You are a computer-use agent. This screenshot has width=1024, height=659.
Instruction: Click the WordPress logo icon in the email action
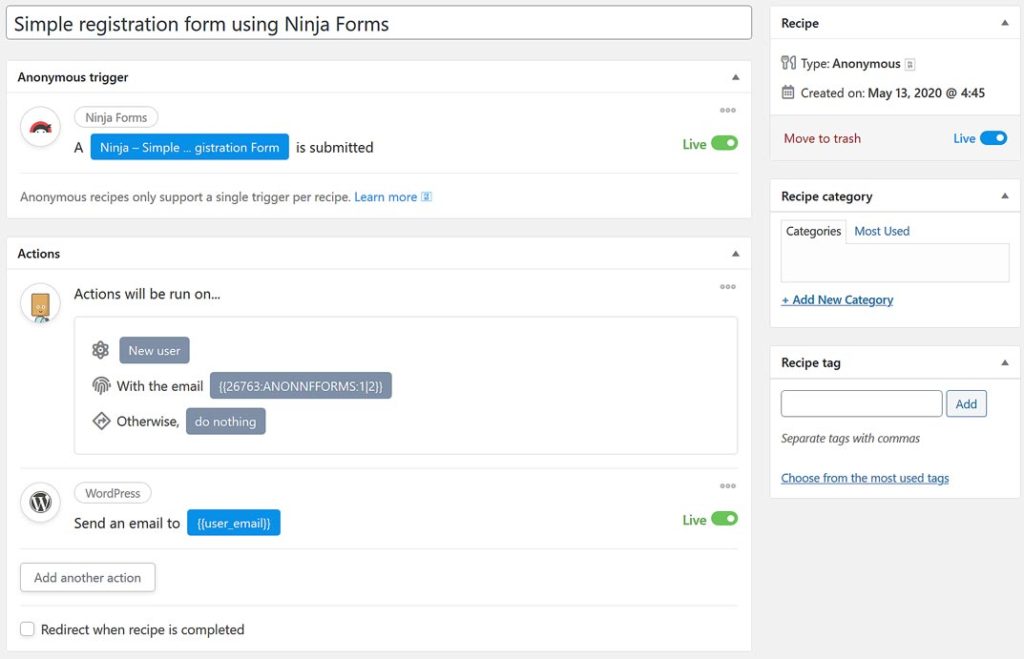(x=40, y=503)
